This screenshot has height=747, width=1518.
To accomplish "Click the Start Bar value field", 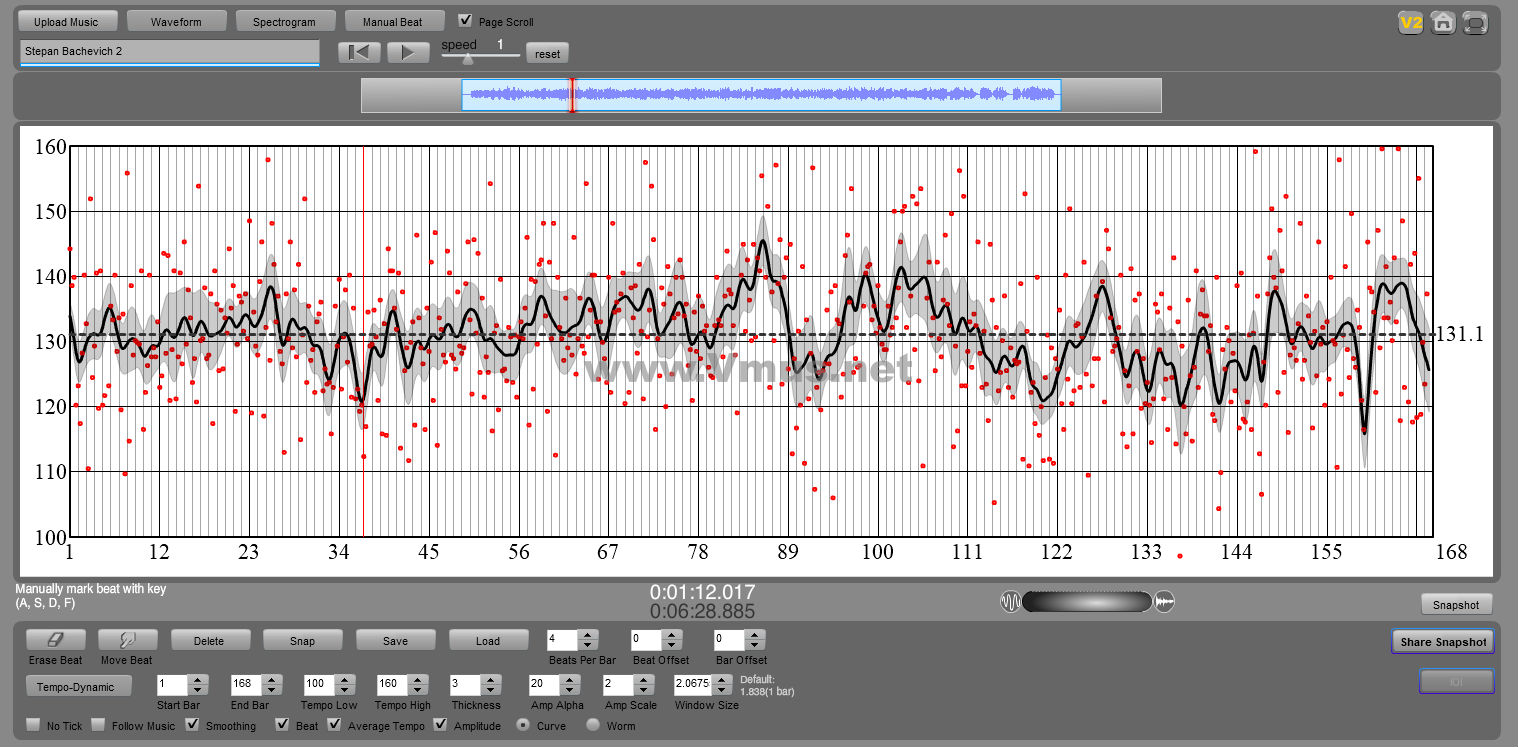I will coord(173,686).
